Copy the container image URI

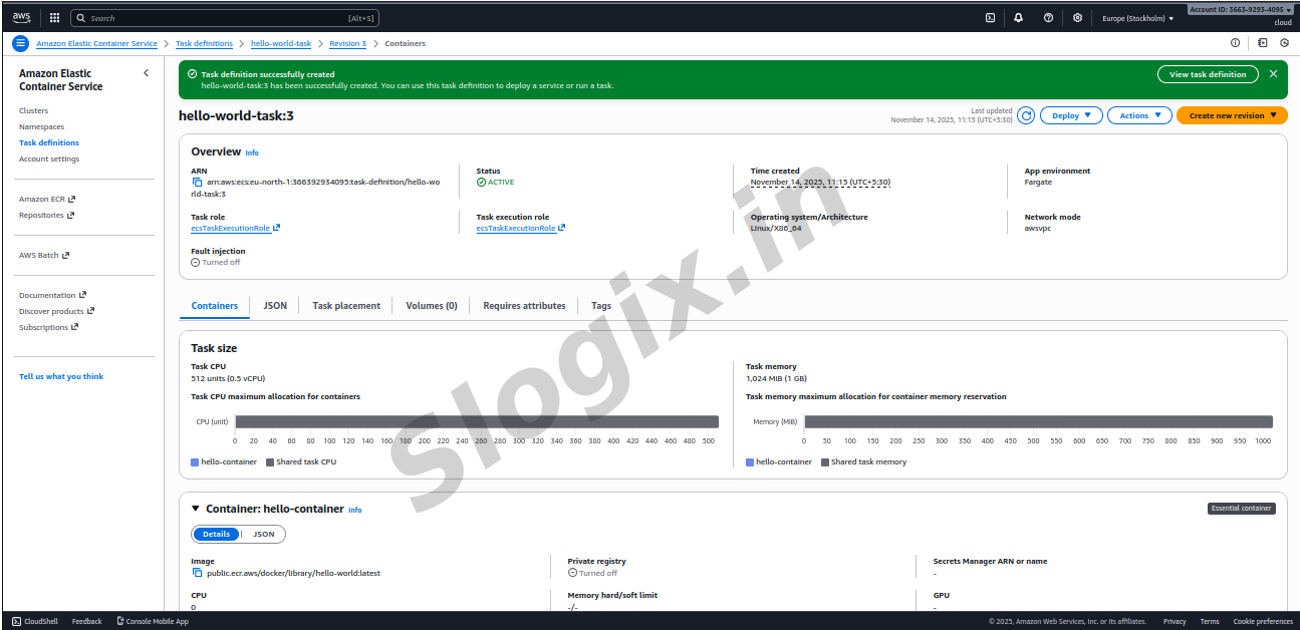pos(197,573)
